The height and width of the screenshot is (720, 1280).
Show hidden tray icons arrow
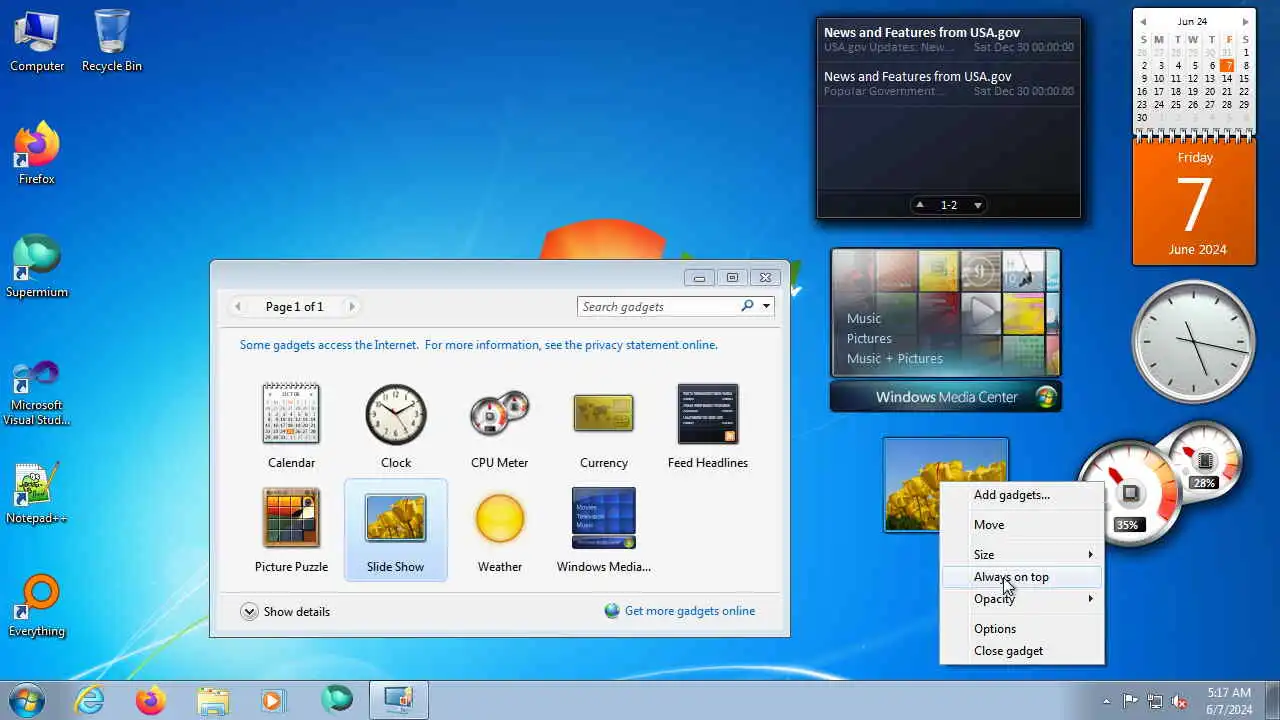coord(1105,701)
